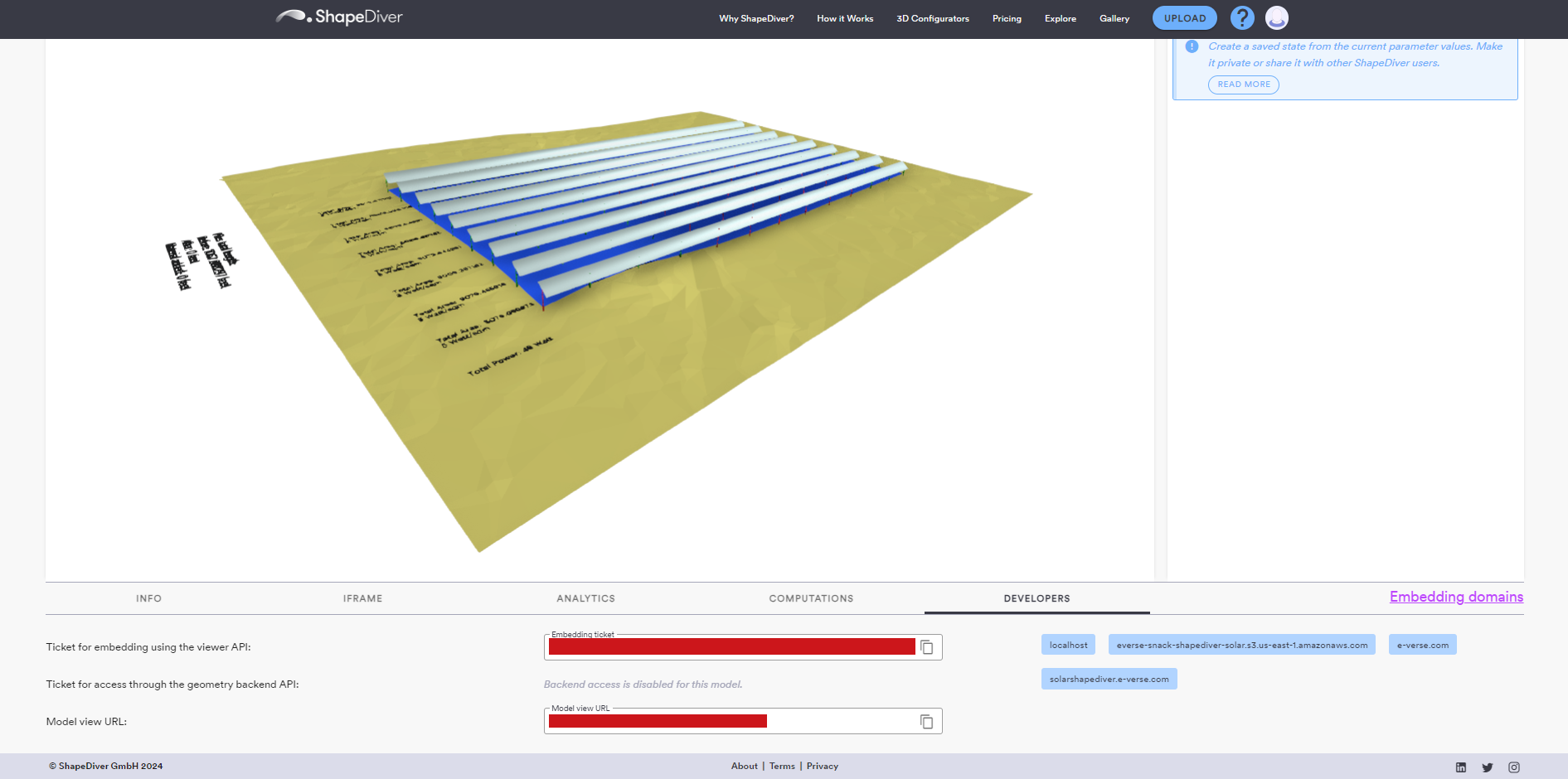1568x779 pixels.
Task: Click 'Ticket for embedding using the viewer API' label
Action: (x=148, y=647)
